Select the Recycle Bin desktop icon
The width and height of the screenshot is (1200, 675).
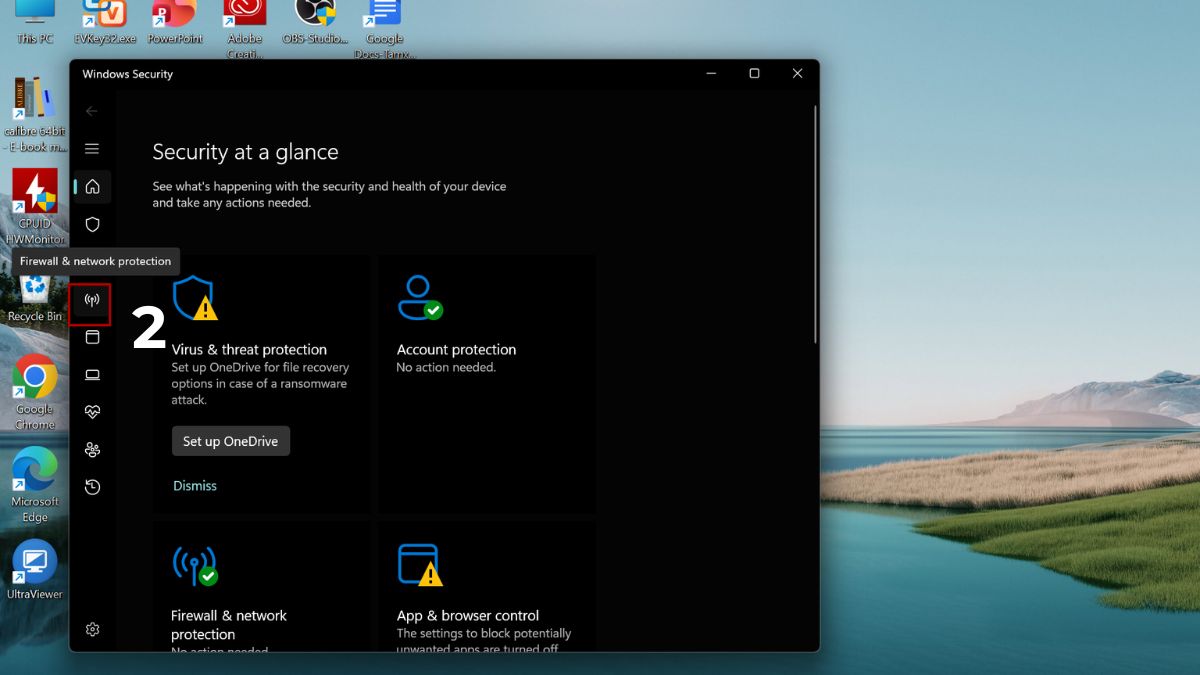[x=35, y=299]
